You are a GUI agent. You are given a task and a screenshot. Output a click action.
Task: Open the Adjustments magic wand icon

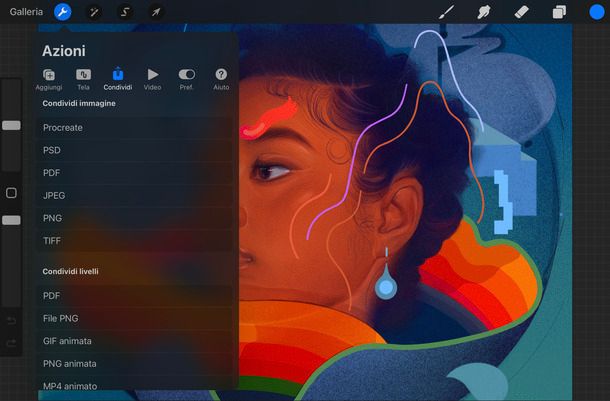tap(94, 12)
